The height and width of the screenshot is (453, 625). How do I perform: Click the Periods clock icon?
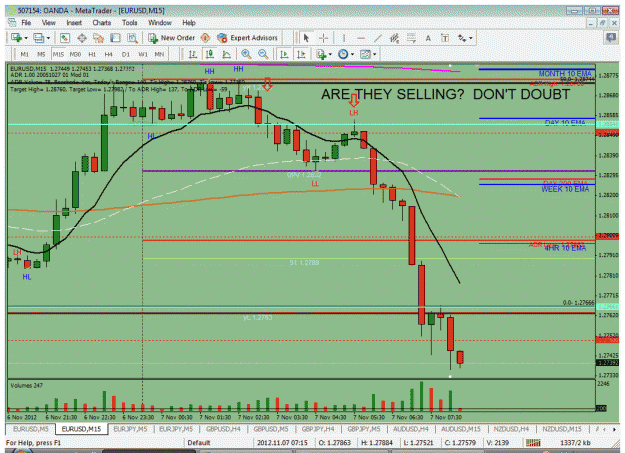click(x=343, y=54)
